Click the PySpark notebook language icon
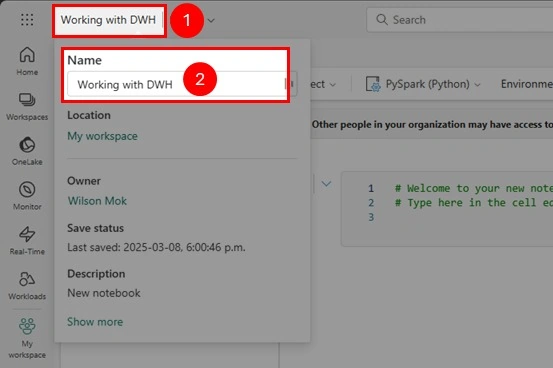This screenshot has width=553, height=368. point(373,84)
